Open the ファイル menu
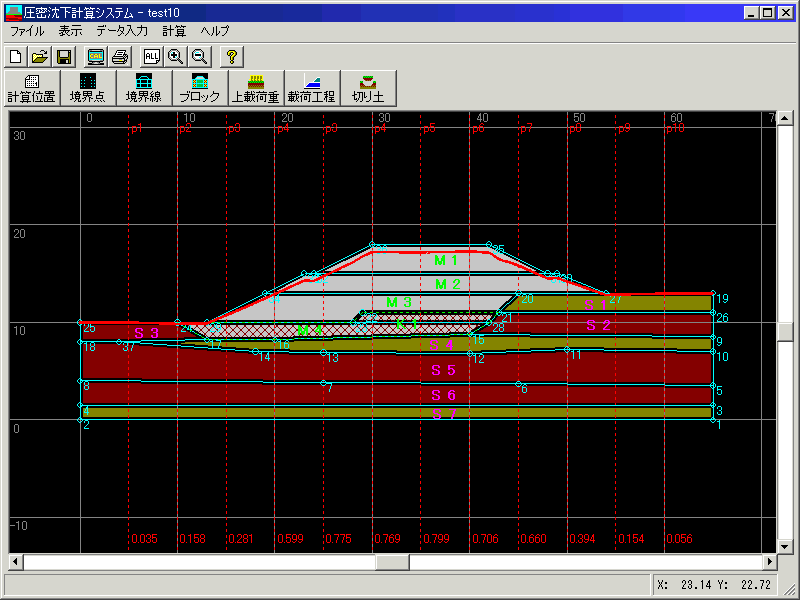 tap(27, 31)
